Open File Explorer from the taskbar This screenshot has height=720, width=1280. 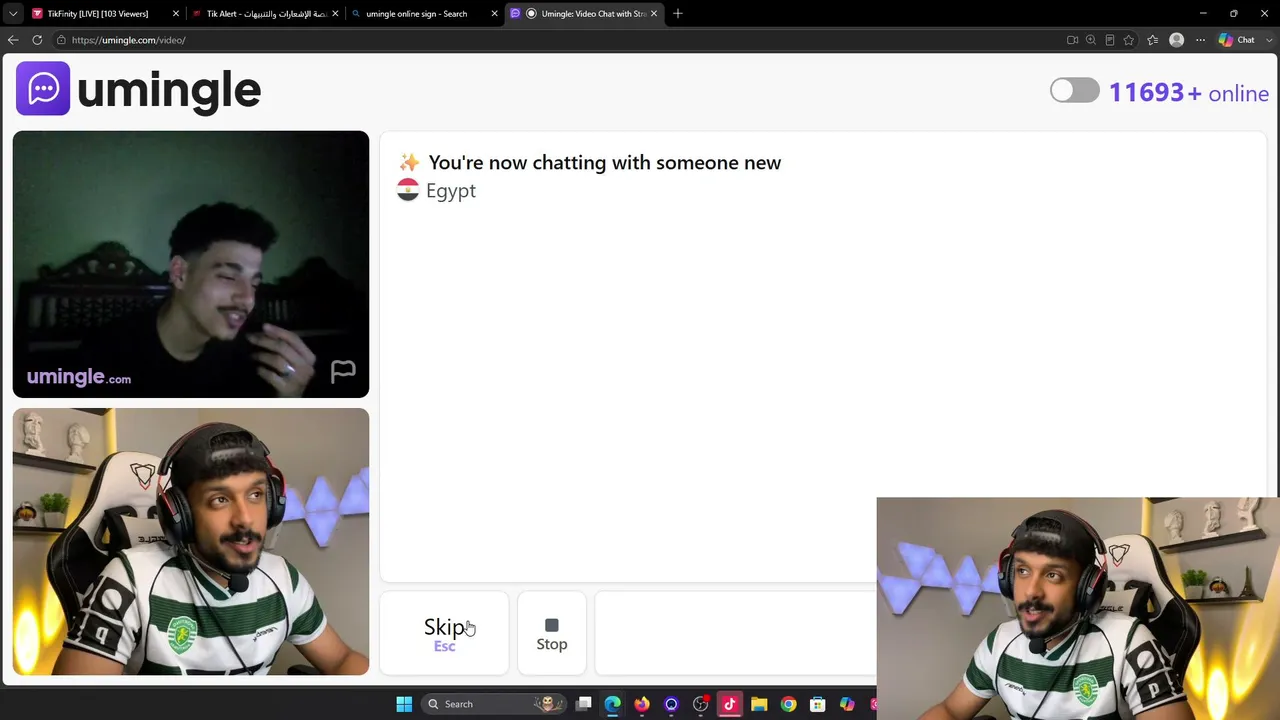pos(759,704)
